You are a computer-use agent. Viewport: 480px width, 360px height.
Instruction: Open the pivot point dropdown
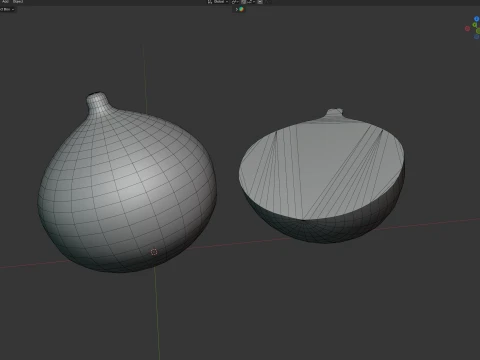[235, 2]
